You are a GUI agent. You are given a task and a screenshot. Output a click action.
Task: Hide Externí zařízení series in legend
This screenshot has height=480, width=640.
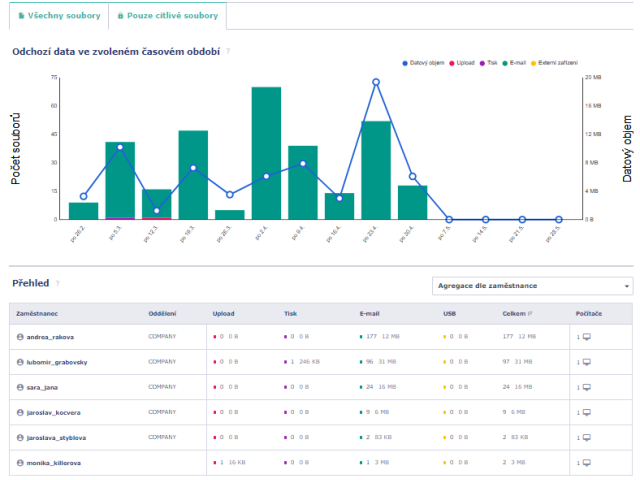tap(557, 63)
